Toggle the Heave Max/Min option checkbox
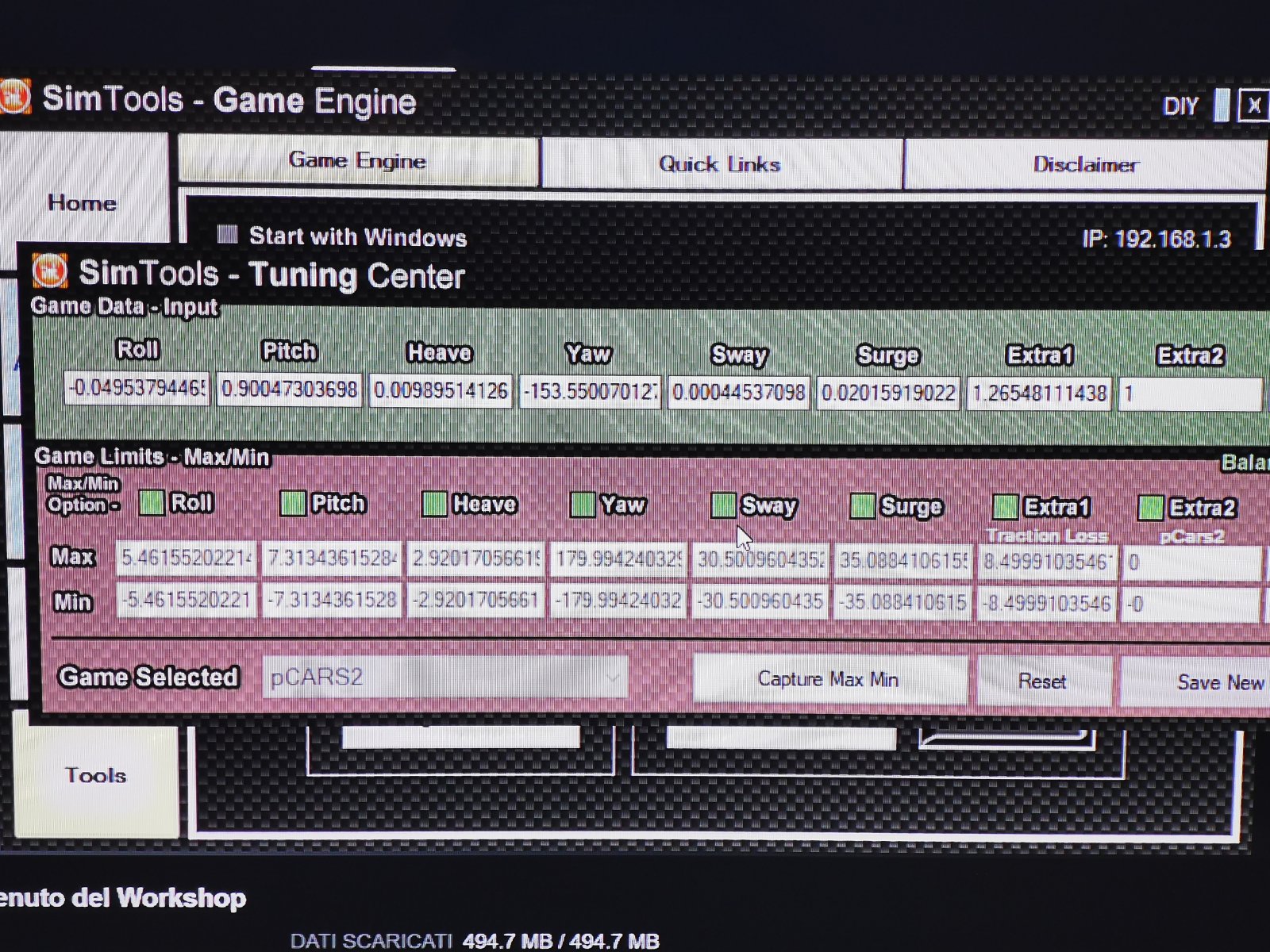This screenshot has width=1270, height=952. [x=434, y=504]
